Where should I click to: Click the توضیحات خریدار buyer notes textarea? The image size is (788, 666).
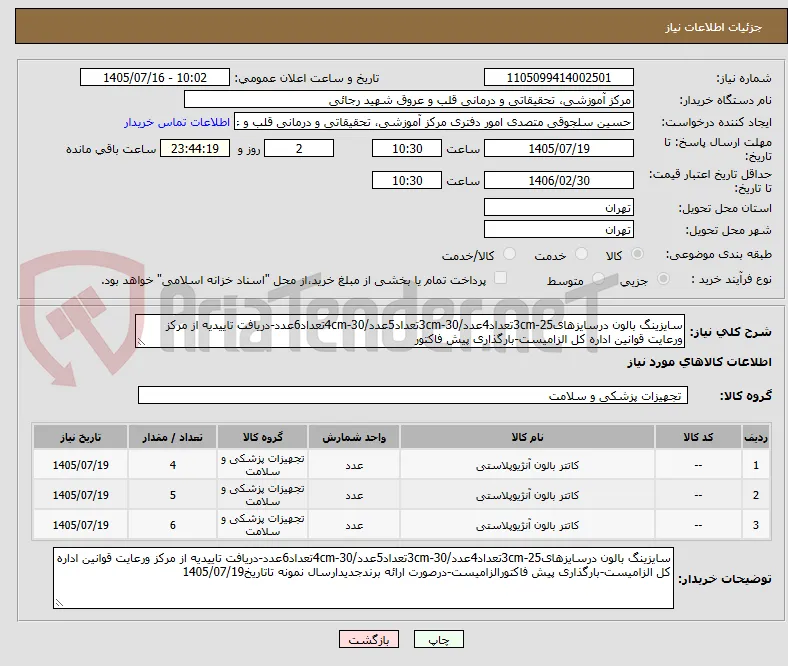coord(363,578)
